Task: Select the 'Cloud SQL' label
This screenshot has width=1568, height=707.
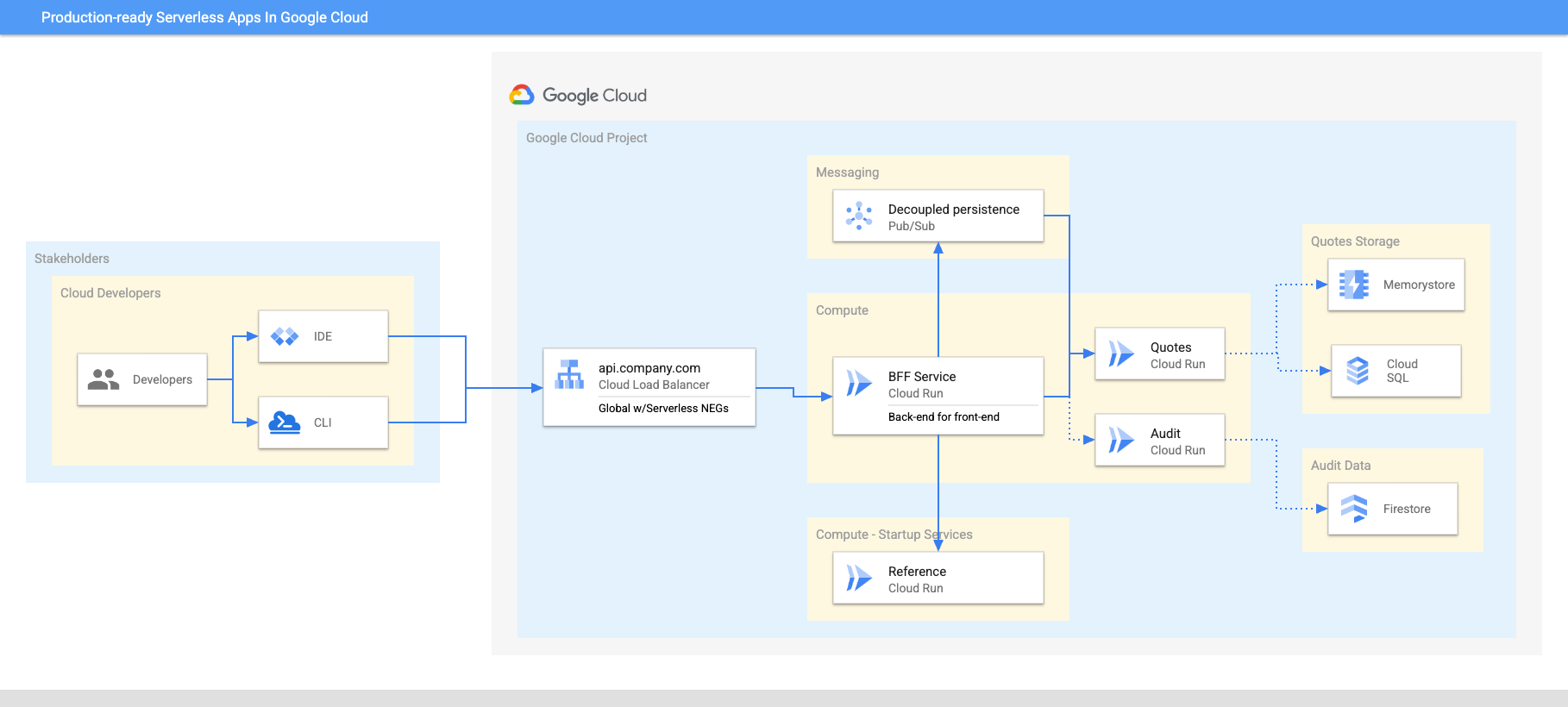Action: click(1402, 371)
